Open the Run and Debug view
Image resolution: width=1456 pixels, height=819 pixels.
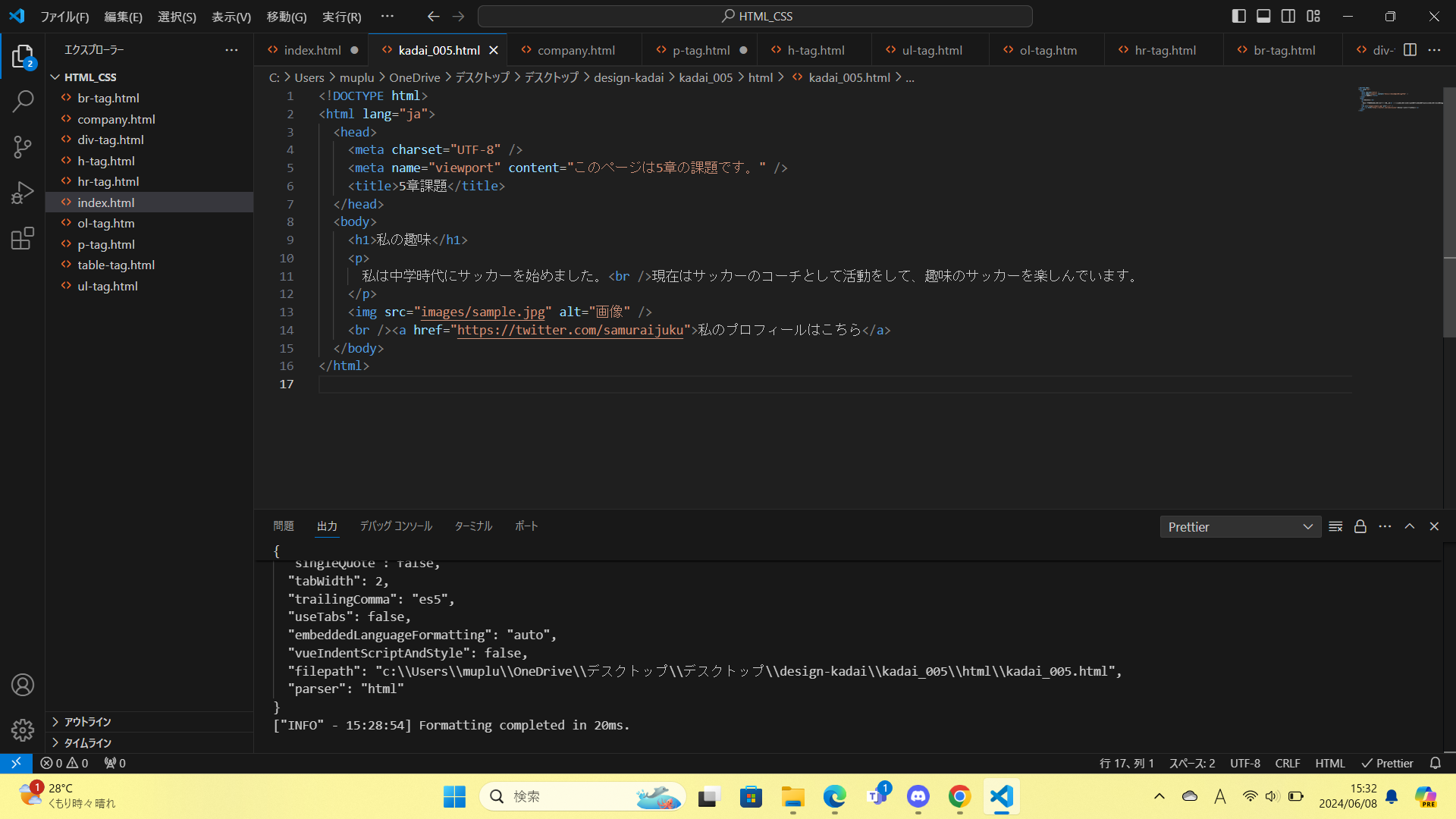tap(23, 193)
